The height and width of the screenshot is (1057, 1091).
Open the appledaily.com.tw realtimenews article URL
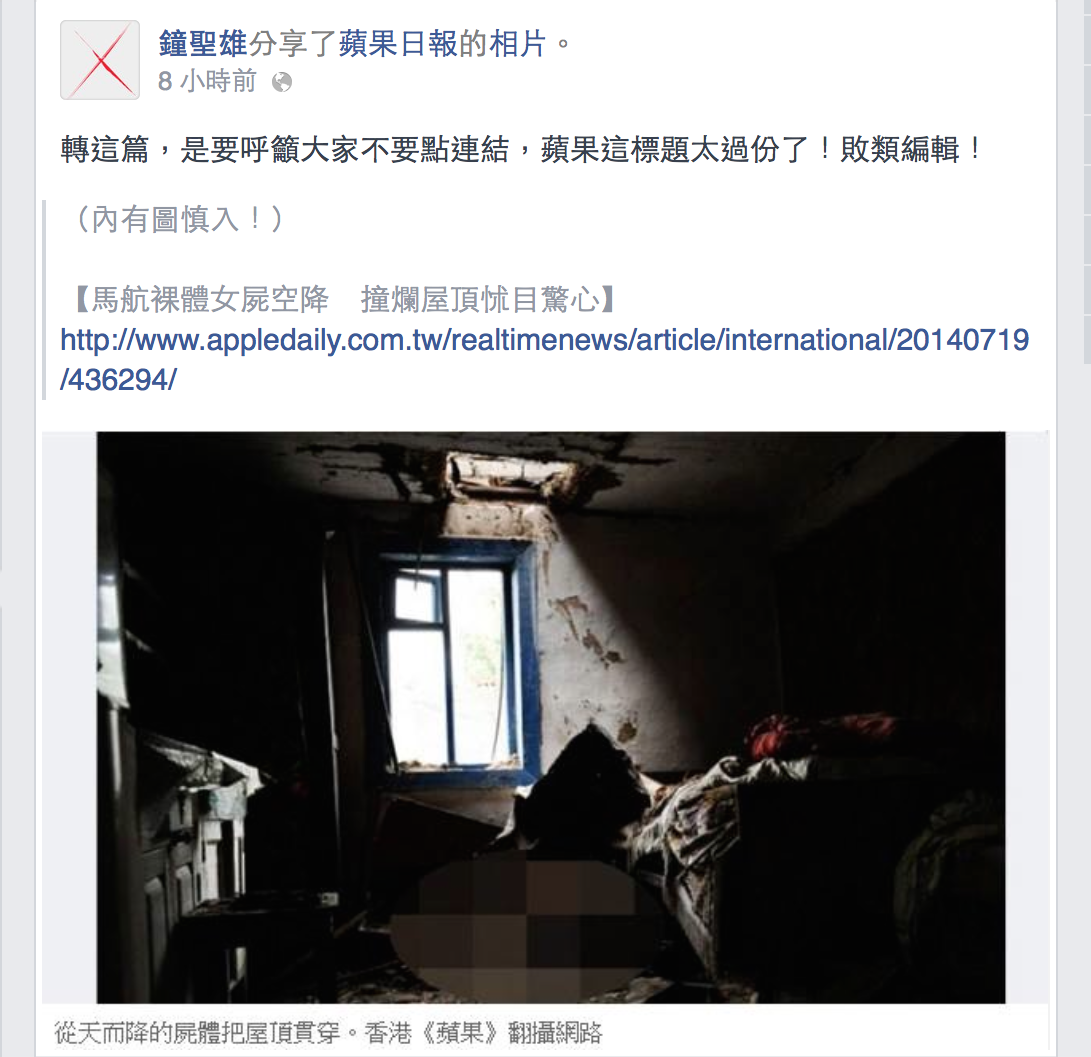pos(545,340)
